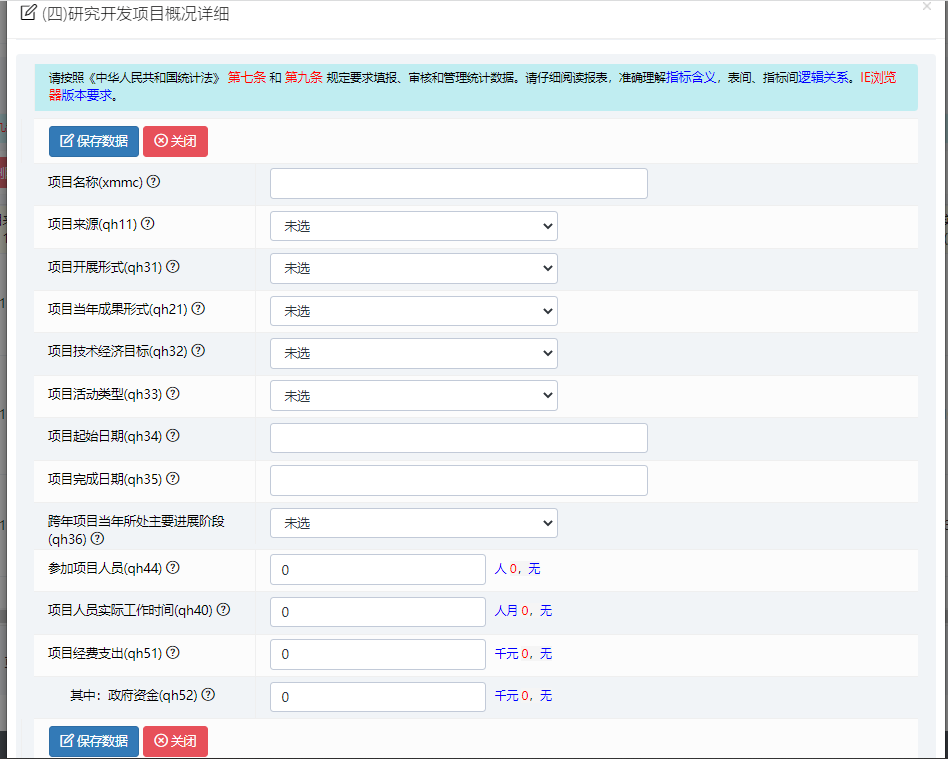Click help icon beside (qh36) label

[x=97, y=538]
